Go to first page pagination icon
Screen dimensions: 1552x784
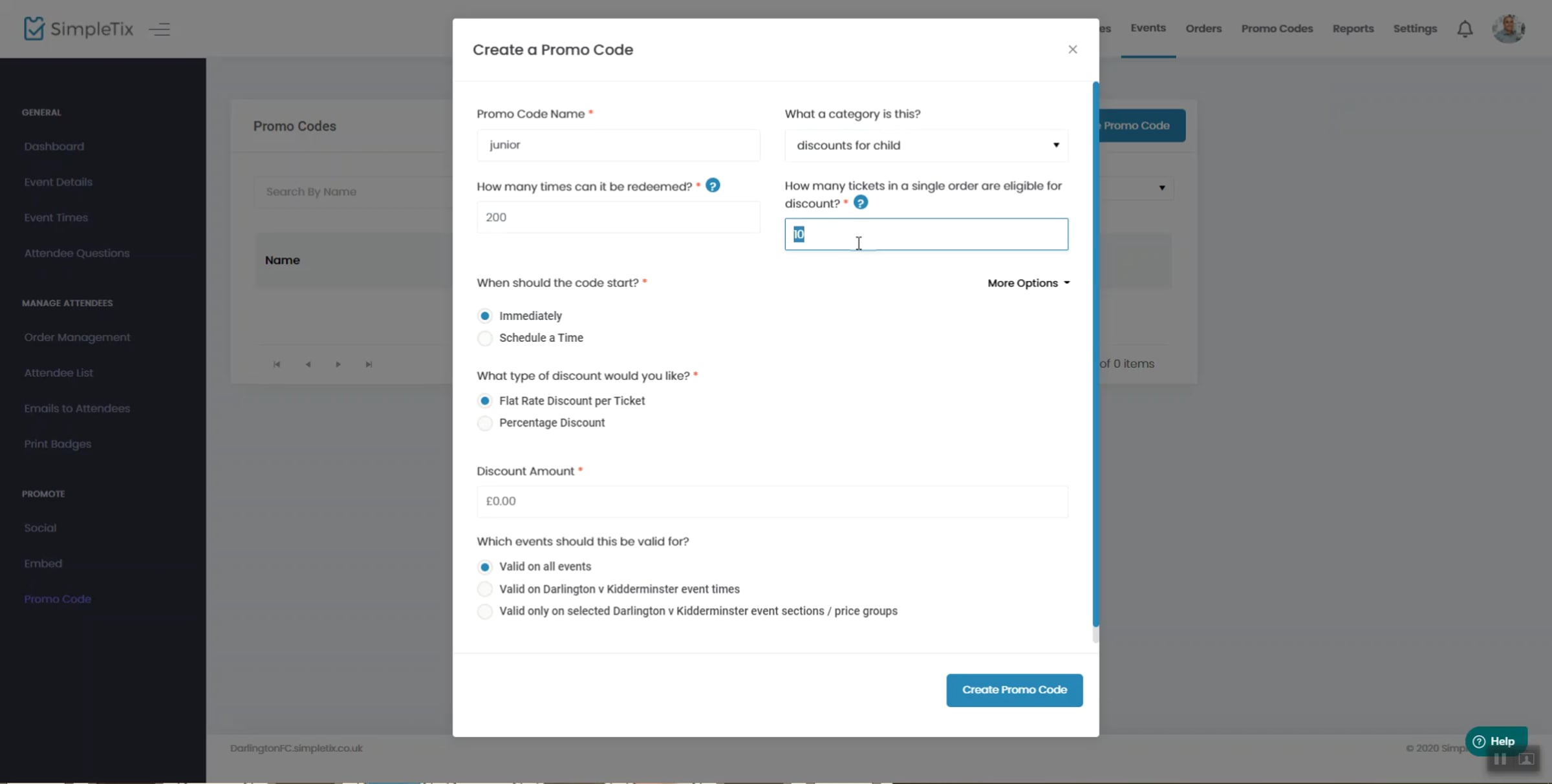[277, 365]
